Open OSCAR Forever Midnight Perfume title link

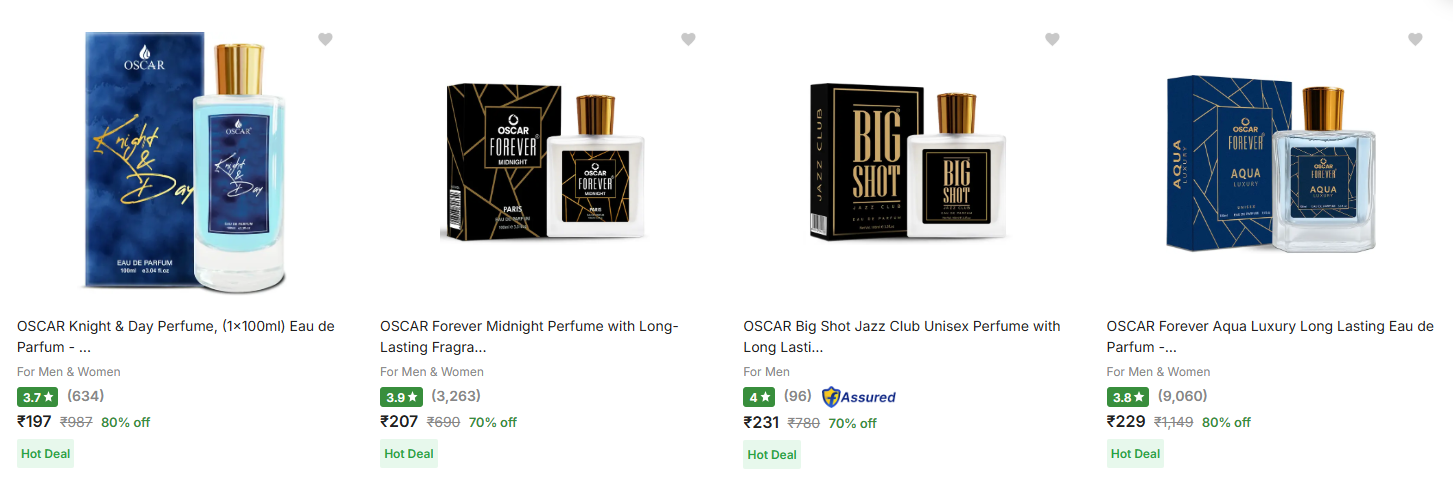[529, 336]
